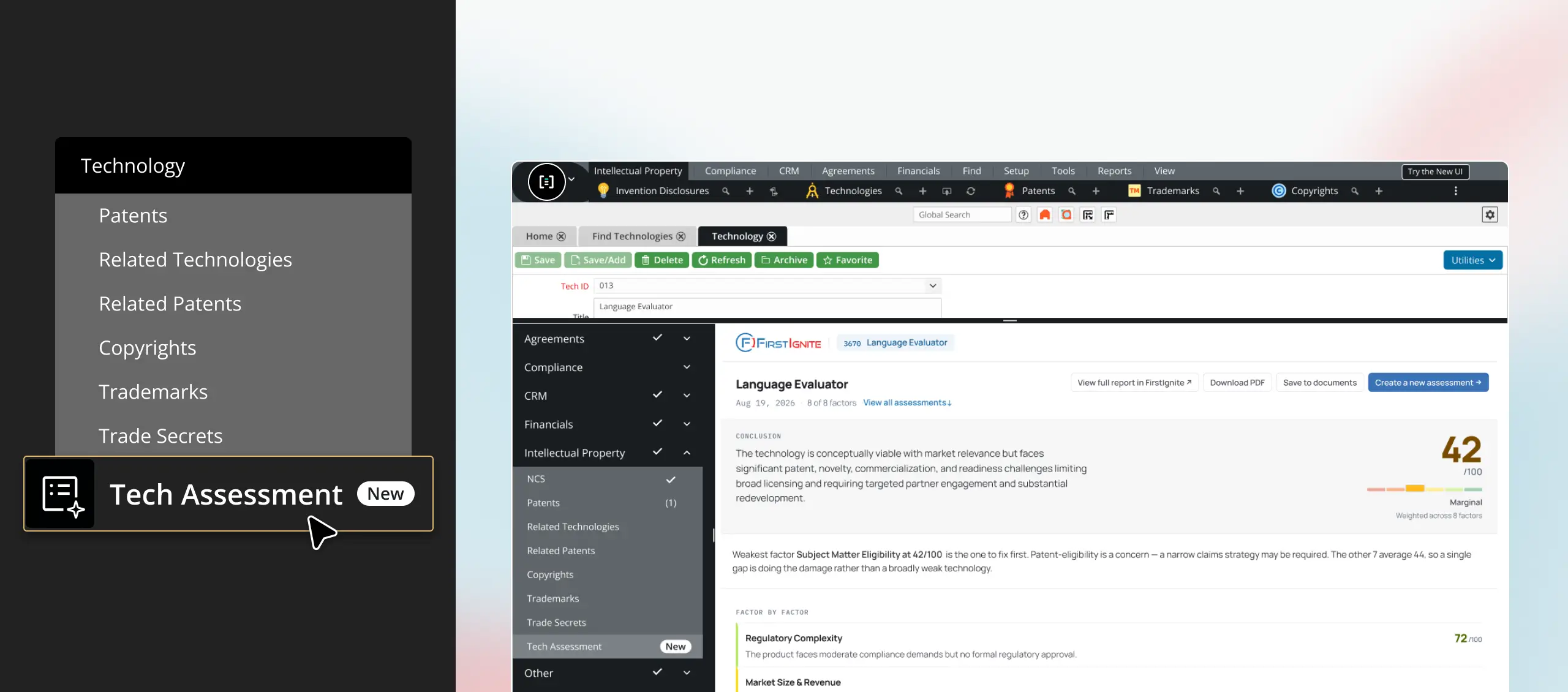
Task: Click Try the New UI button
Action: click(x=1435, y=171)
